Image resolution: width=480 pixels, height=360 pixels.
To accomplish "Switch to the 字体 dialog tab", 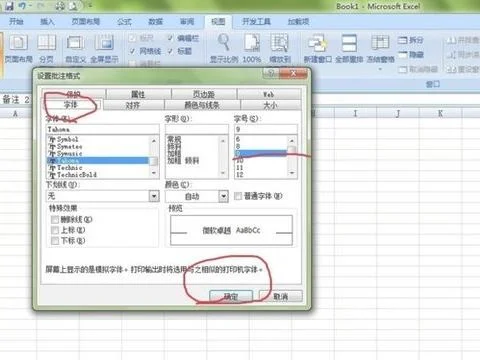I will 70,105.
